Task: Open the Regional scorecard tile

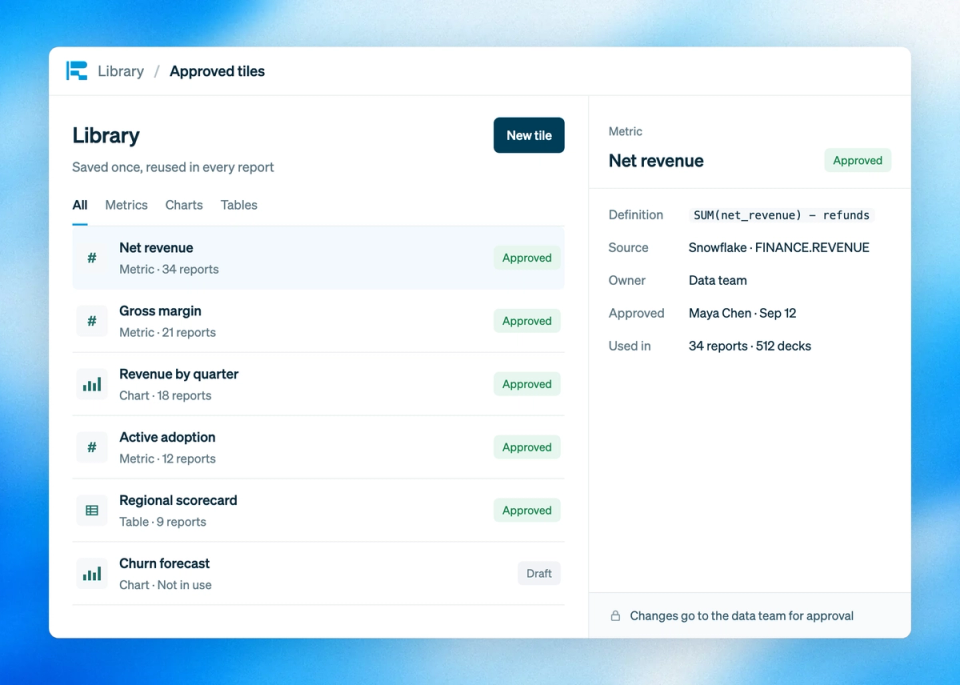Action: (318, 511)
